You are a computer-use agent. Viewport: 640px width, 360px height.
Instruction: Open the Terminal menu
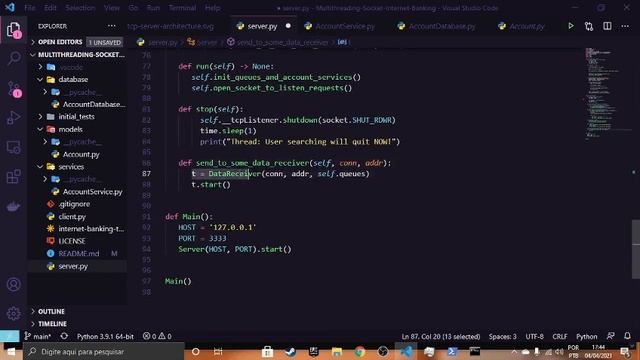click(182, 8)
